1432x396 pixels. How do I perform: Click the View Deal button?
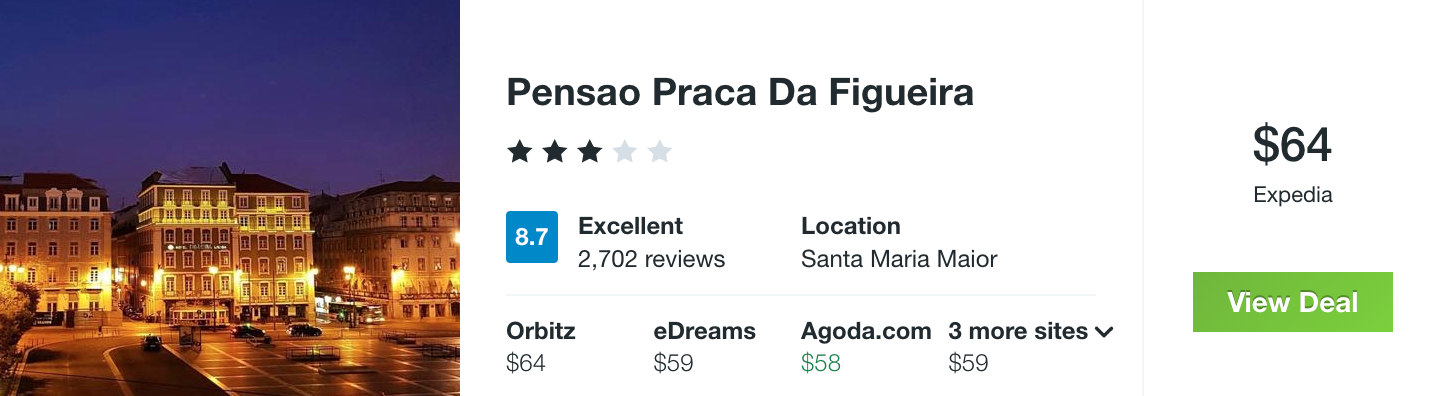point(1292,302)
